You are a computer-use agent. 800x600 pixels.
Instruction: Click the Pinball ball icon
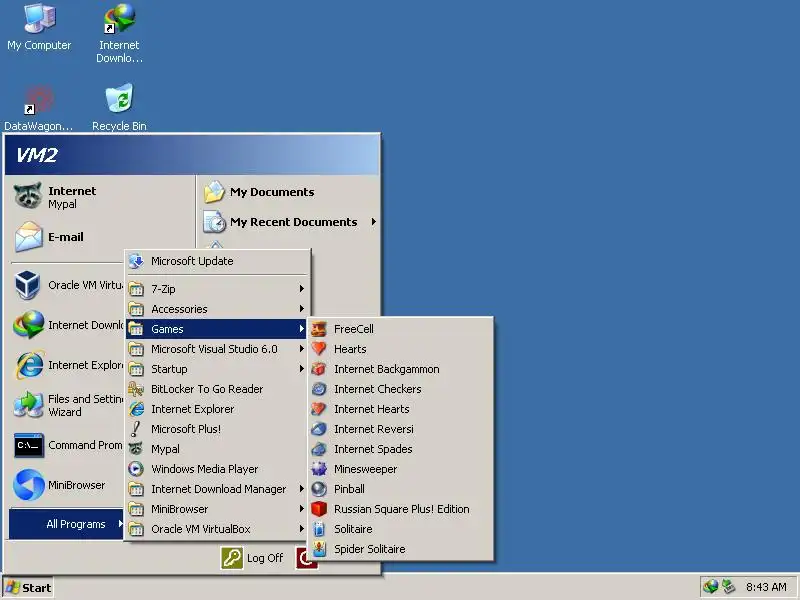click(x=319, y=489)
